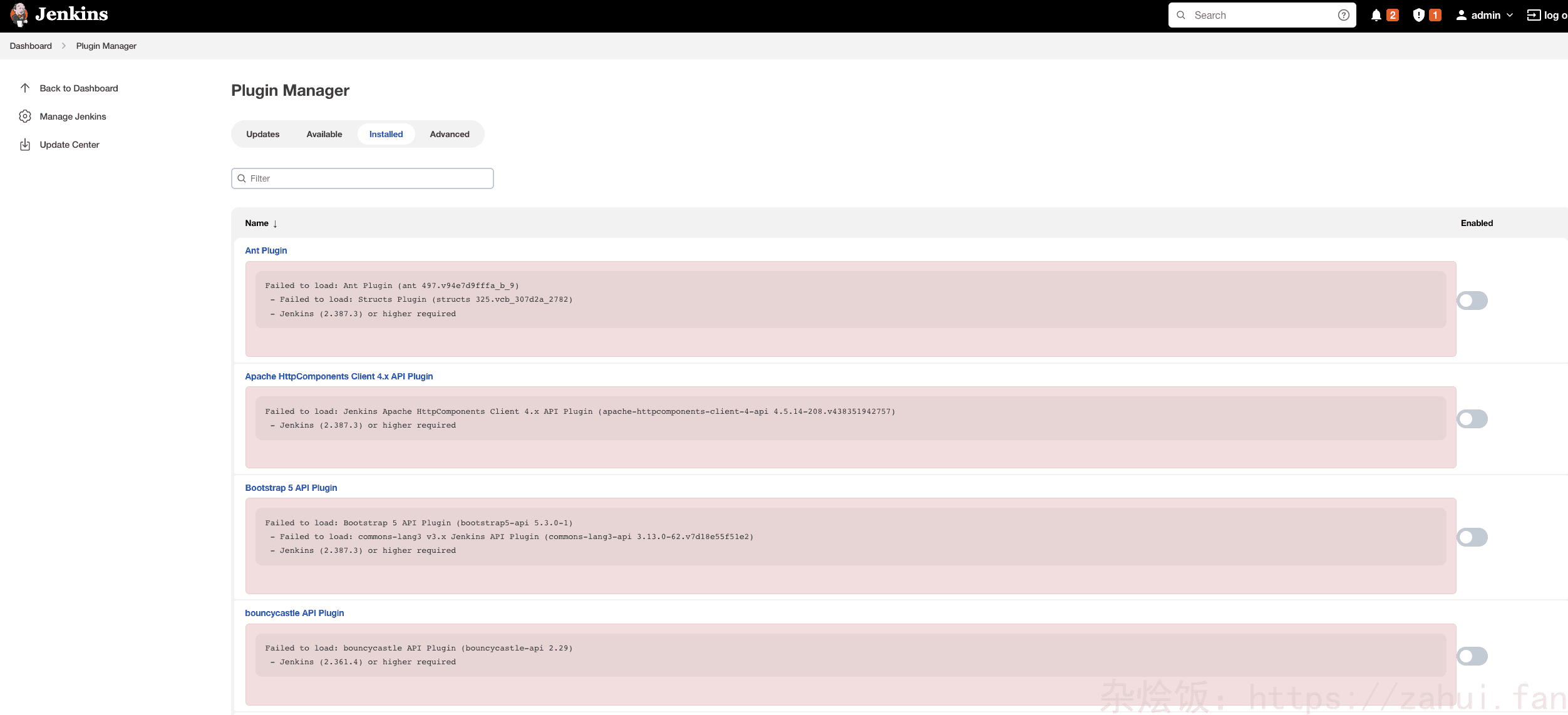Click the log out icon

[x=1534, y=16]
